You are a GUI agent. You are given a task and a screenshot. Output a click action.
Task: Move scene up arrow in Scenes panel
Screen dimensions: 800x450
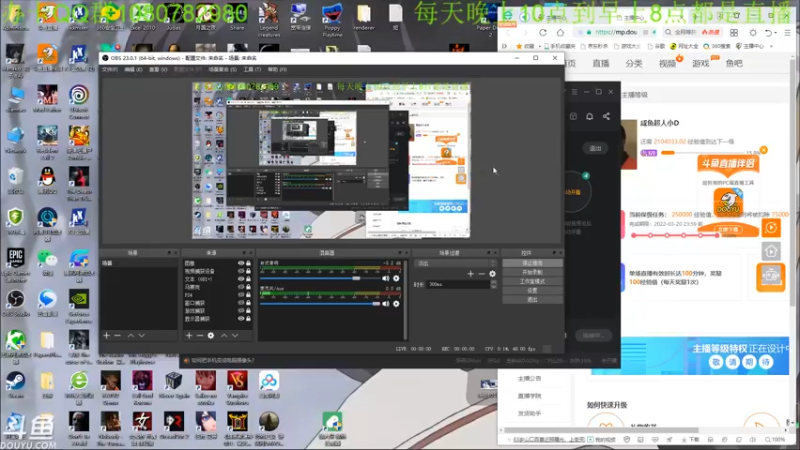131,335
